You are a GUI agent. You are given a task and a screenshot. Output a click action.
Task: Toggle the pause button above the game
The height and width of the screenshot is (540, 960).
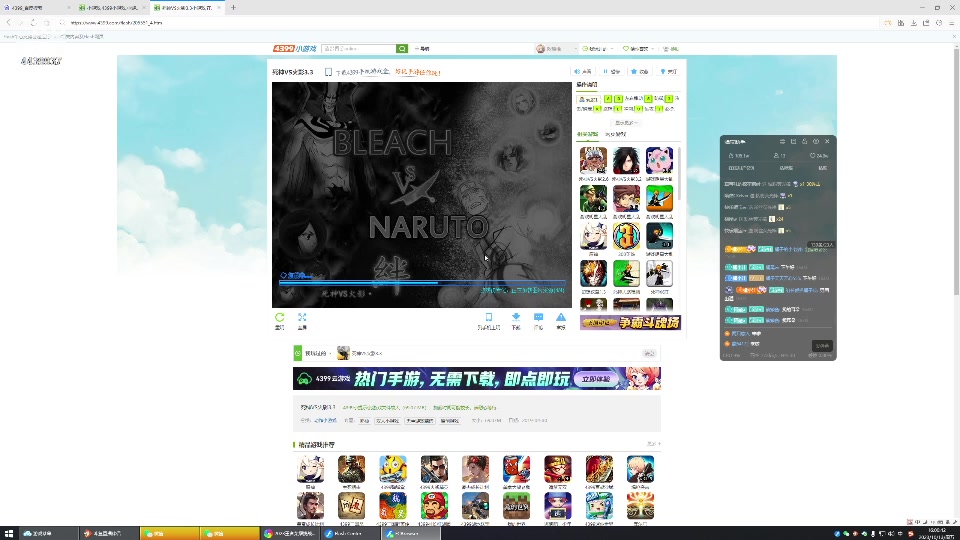pyautogui.click(x=612, y=72)
